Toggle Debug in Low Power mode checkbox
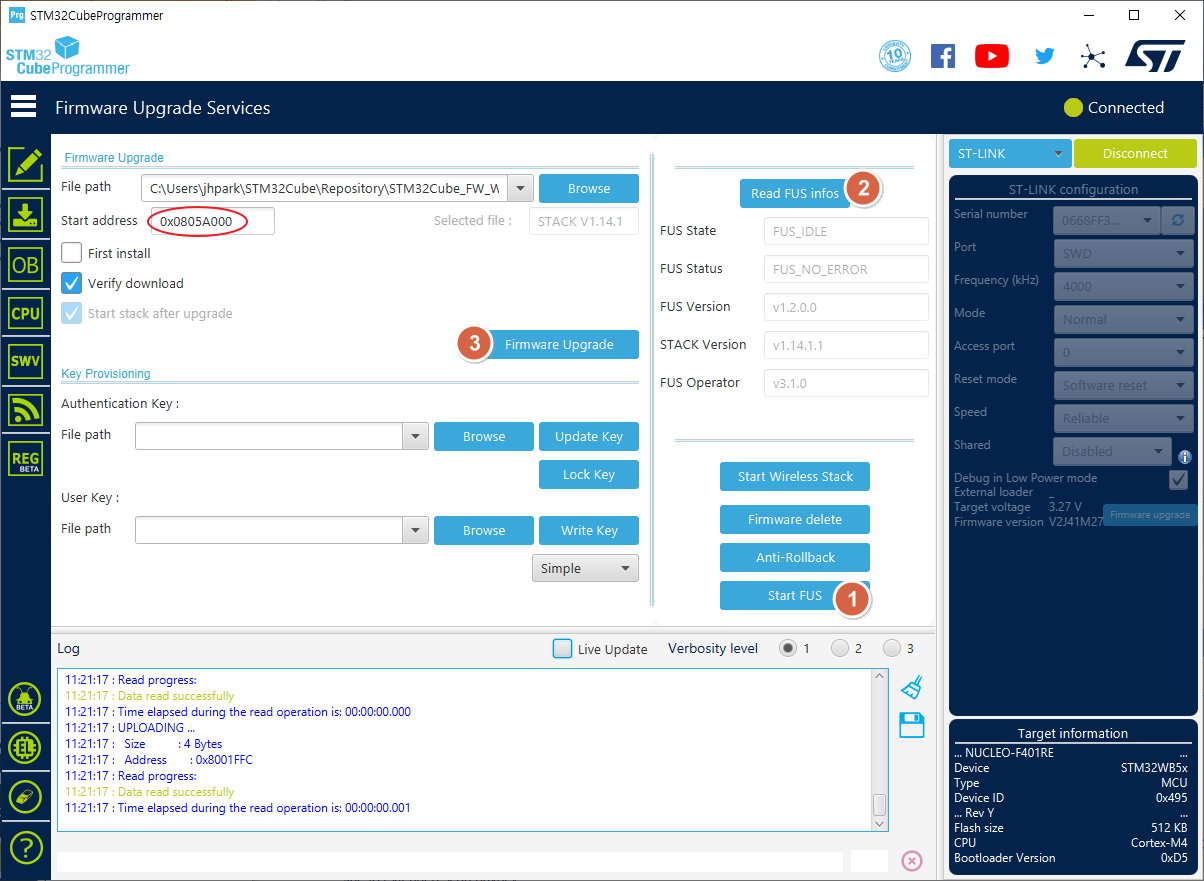1204x881 pixels. [1178, 479]
